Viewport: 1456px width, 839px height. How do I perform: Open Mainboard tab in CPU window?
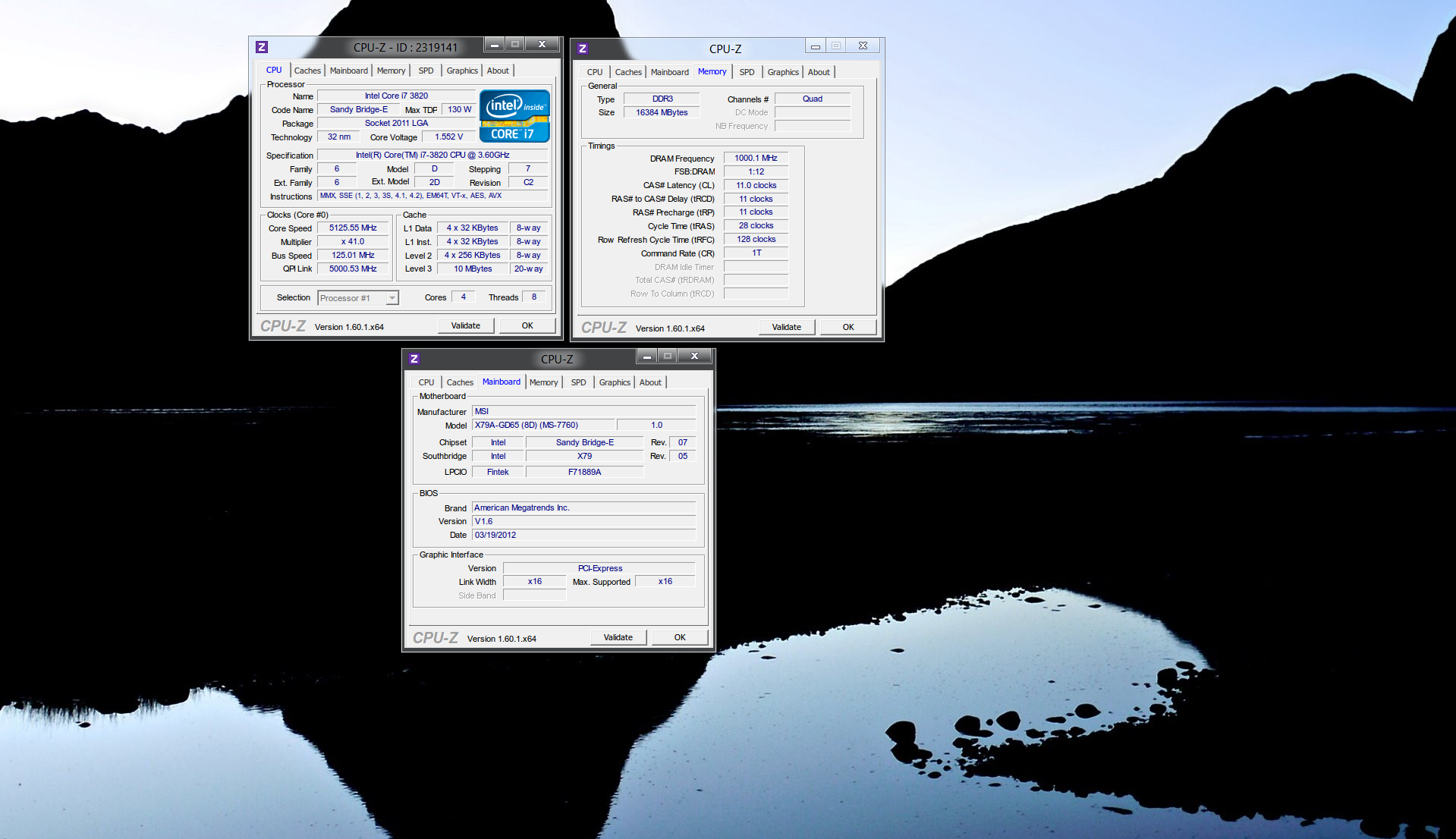click(349, 71)
